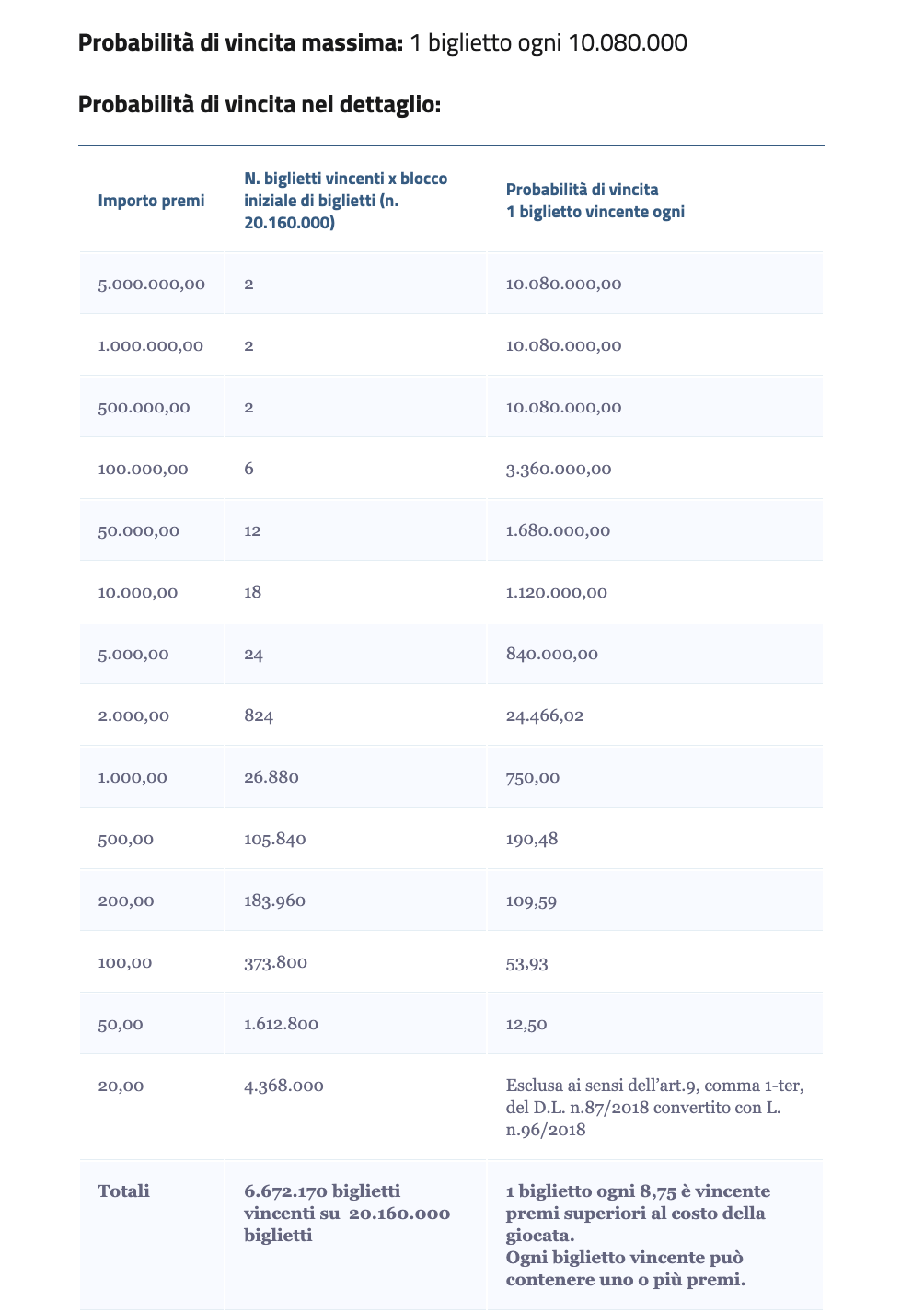Viewport: 924px width, 1313px height.
Task: Click the 'Probabilità di vincita nel dettaglio' heading
Action: [x=260, y=105]
